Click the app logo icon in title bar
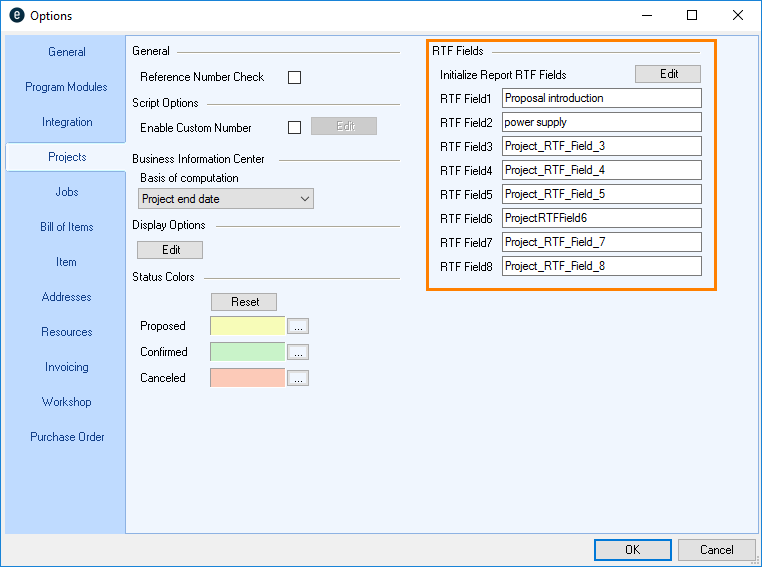The height and width of the screenshot is (567, 762). (16, 16)
